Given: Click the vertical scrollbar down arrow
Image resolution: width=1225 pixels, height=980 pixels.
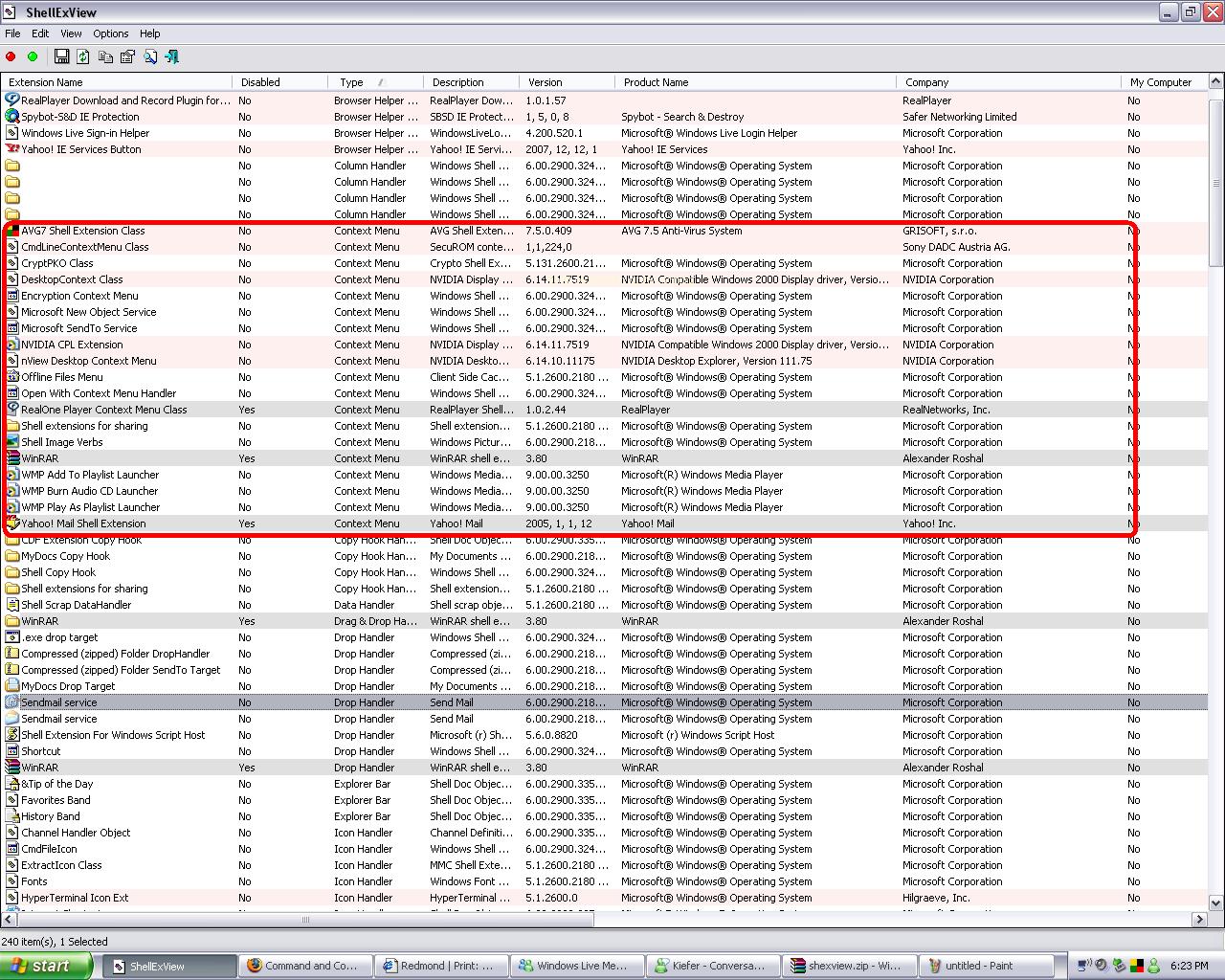Looking at the screenshot, I should point(1216,902).
